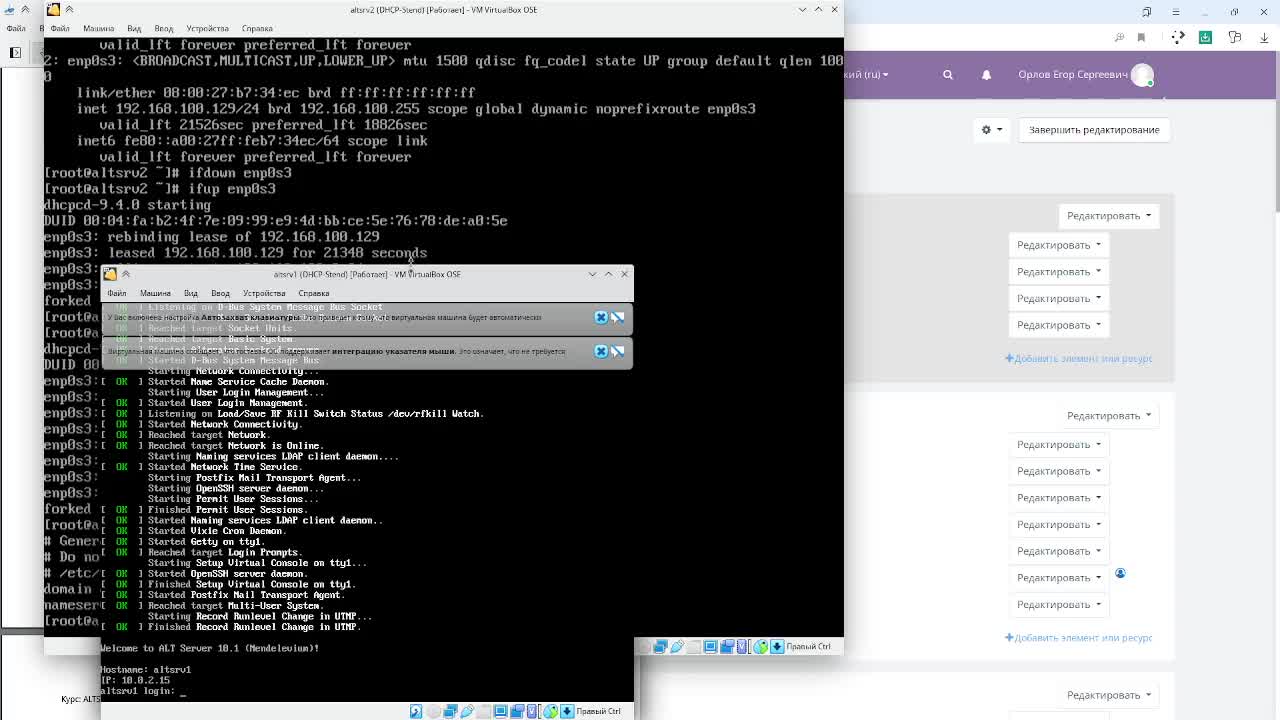The image size is (1280, 720).
Task: Expand first section Редактировать dropdown
Action: 1108,216
